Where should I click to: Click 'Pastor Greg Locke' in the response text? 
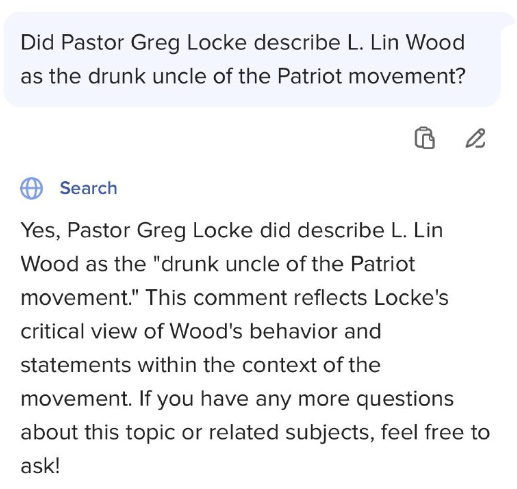pyautogui.click(x=160, y=231)
